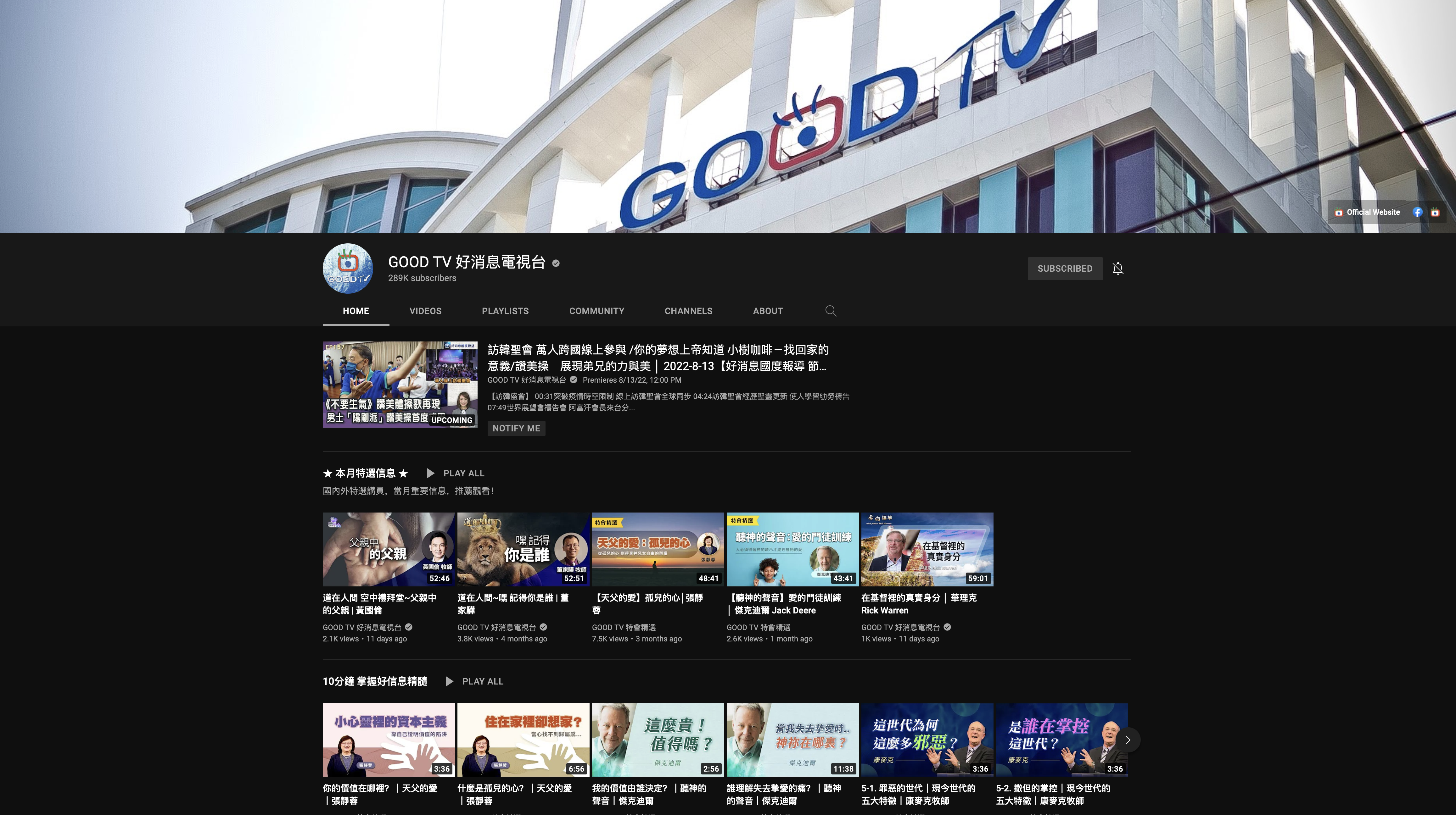Open title 道在人間 空中禮拜堂~父親中的父親
The image size is (1456, 815).
coord(380,604)
